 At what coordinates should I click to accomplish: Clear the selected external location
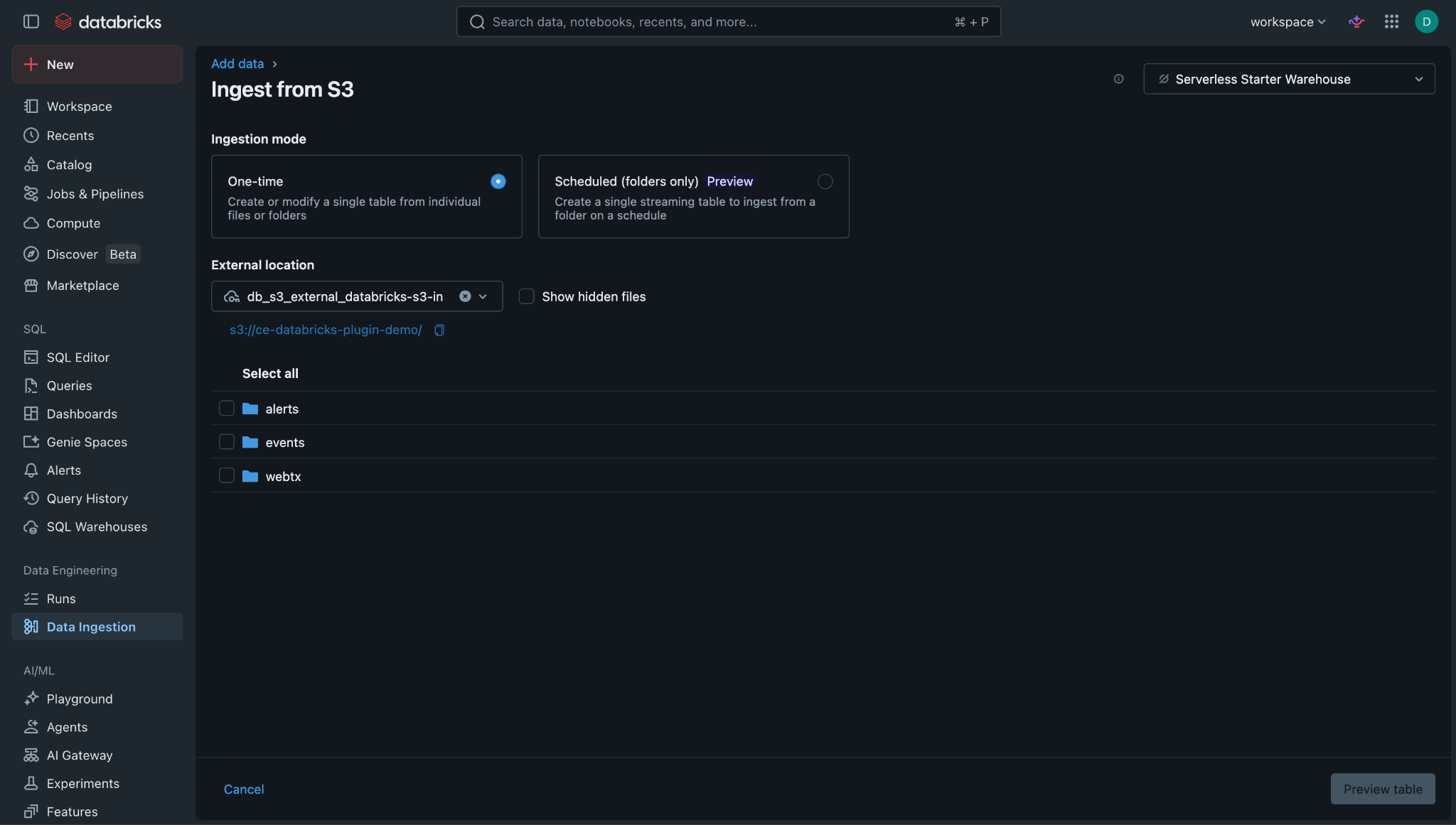click(465, 296)
